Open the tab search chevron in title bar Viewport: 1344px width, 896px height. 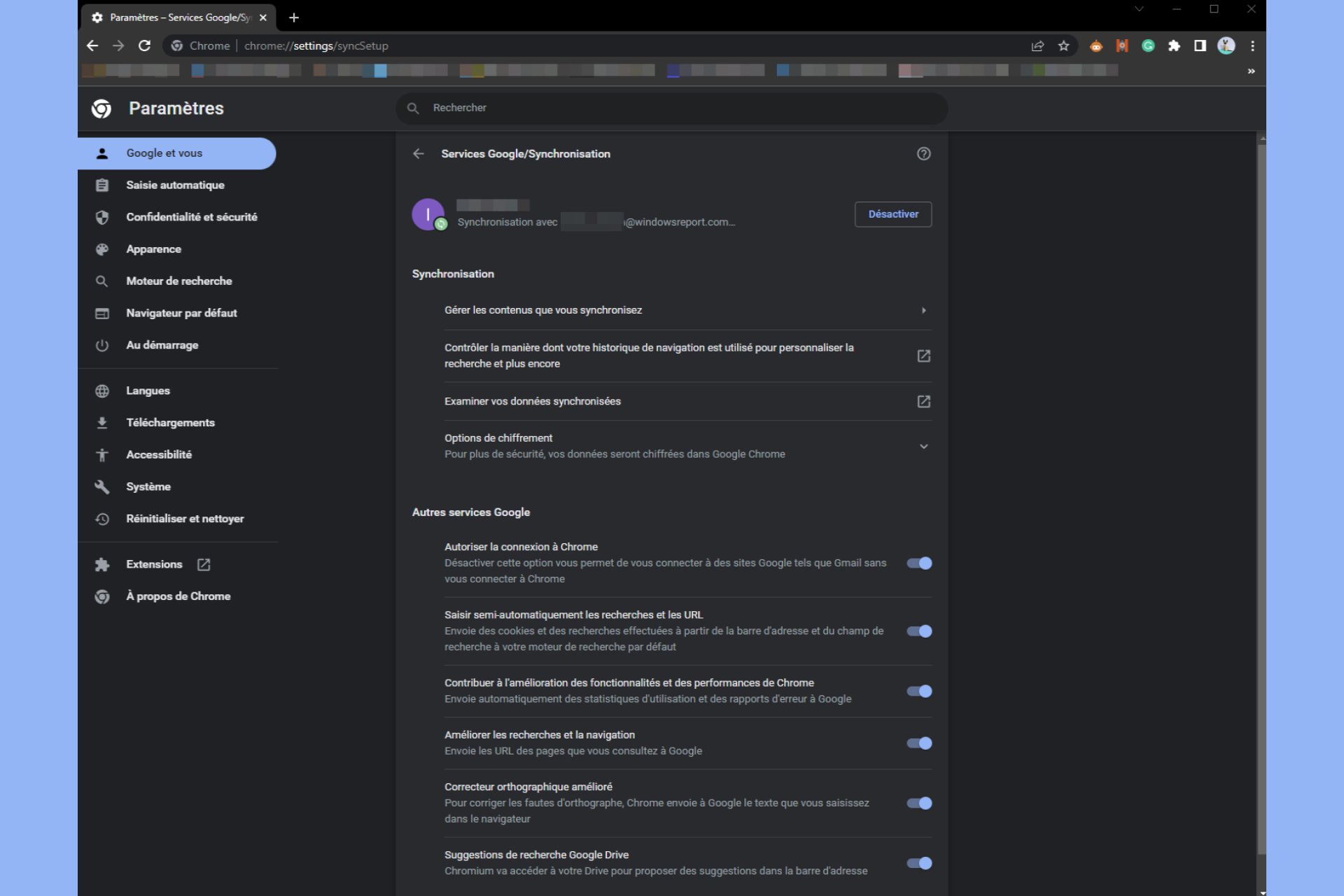pos(1139,9)
